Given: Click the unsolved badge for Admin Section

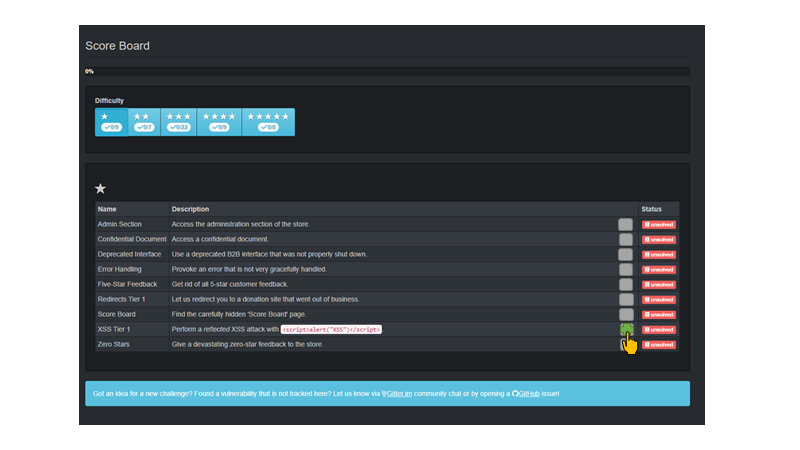Looking at the screenshot, I should pyautogui.click(x=659, y=224).
